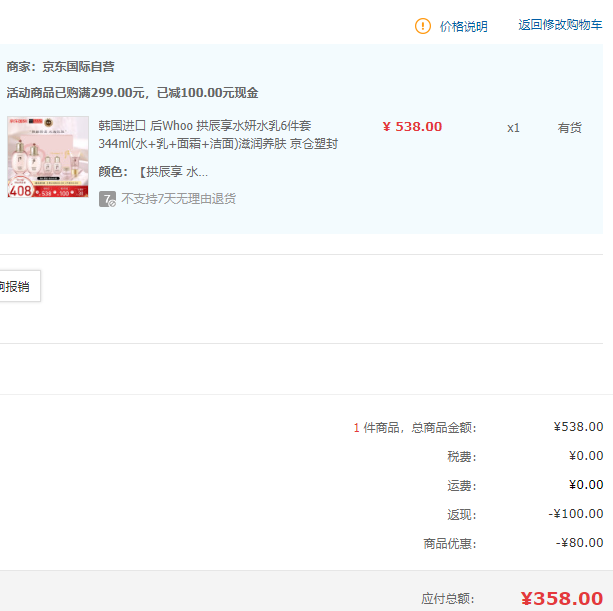Click the color option 【拱辰享 水...
The image size is (613, 611).
pyautogui.click(x=174, y=172)
